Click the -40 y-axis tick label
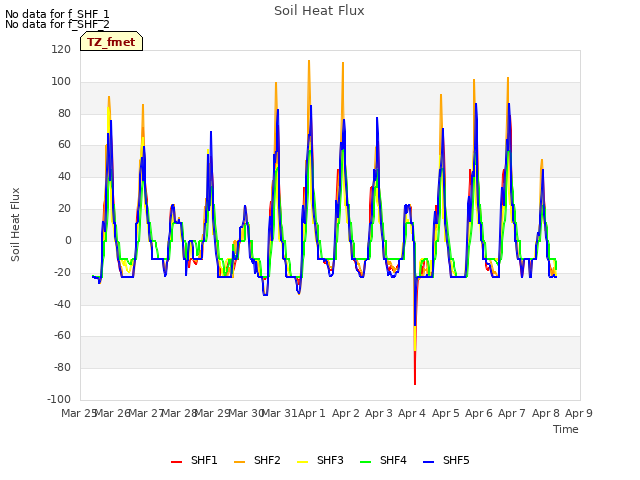The width and height of the screenshot is (640, 480). click(62, 304)
